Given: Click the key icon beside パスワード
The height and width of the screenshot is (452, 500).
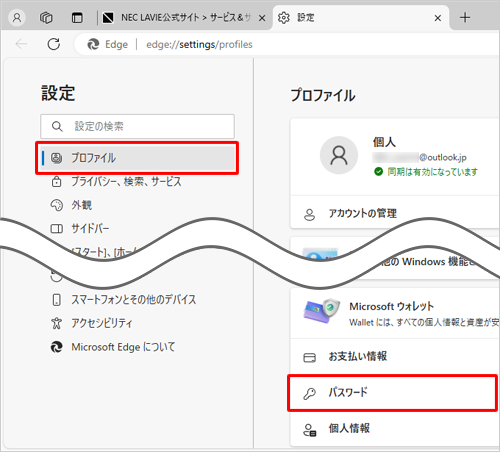Looking at the screenshot, I should [309, 394].
